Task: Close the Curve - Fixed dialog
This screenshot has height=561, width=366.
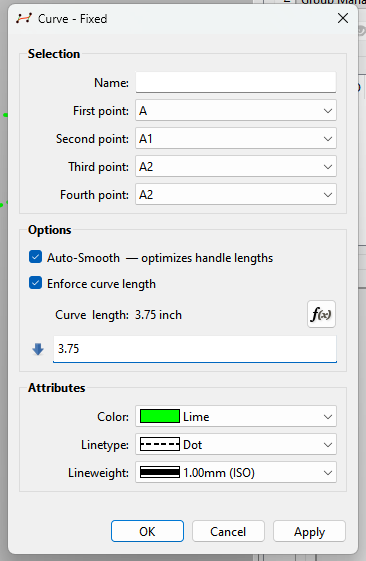Action: click(343, 18)
